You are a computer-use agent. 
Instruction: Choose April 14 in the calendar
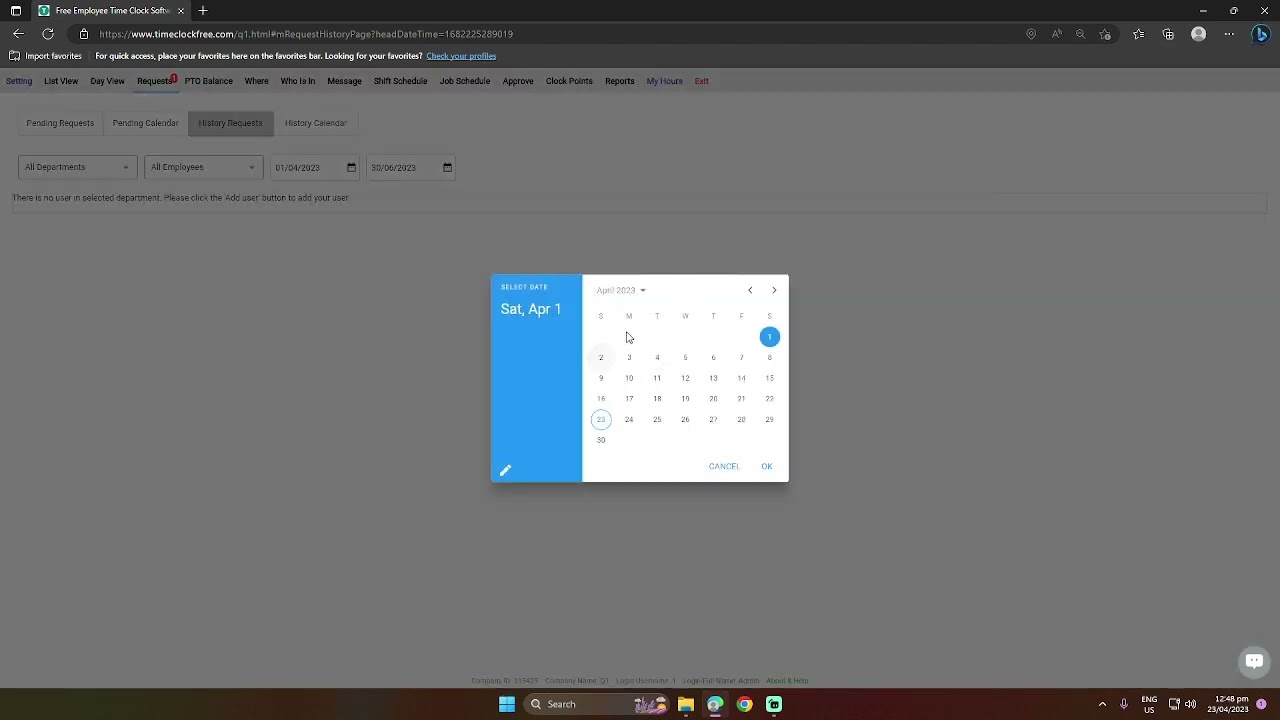741,378
